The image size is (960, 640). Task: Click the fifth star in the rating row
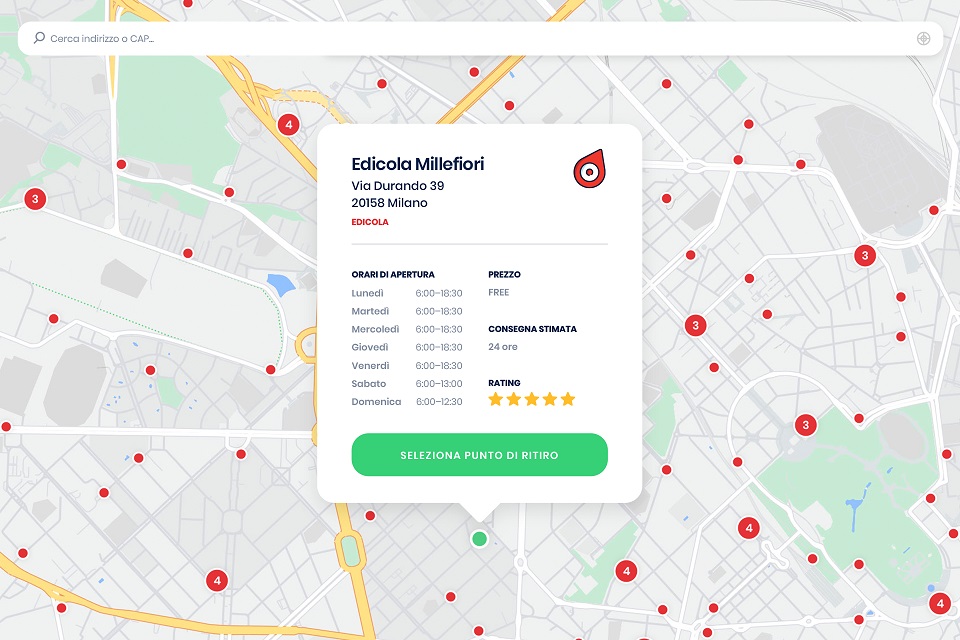(x=567, y=398)
